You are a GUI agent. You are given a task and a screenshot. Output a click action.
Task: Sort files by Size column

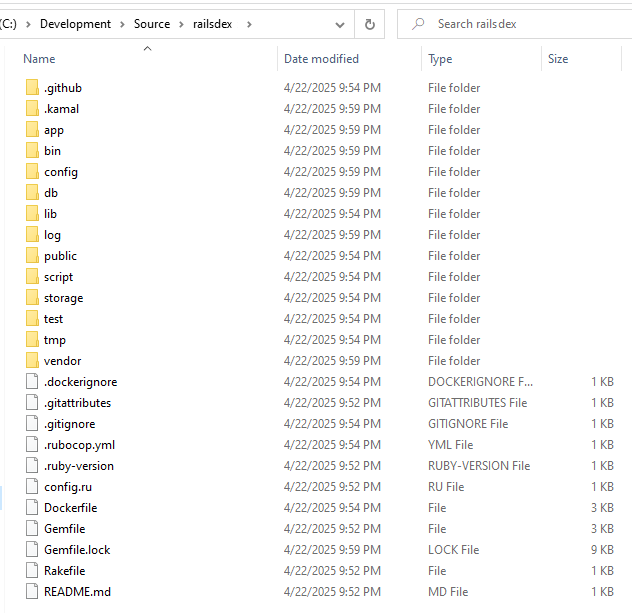click(x=558, y=59)
